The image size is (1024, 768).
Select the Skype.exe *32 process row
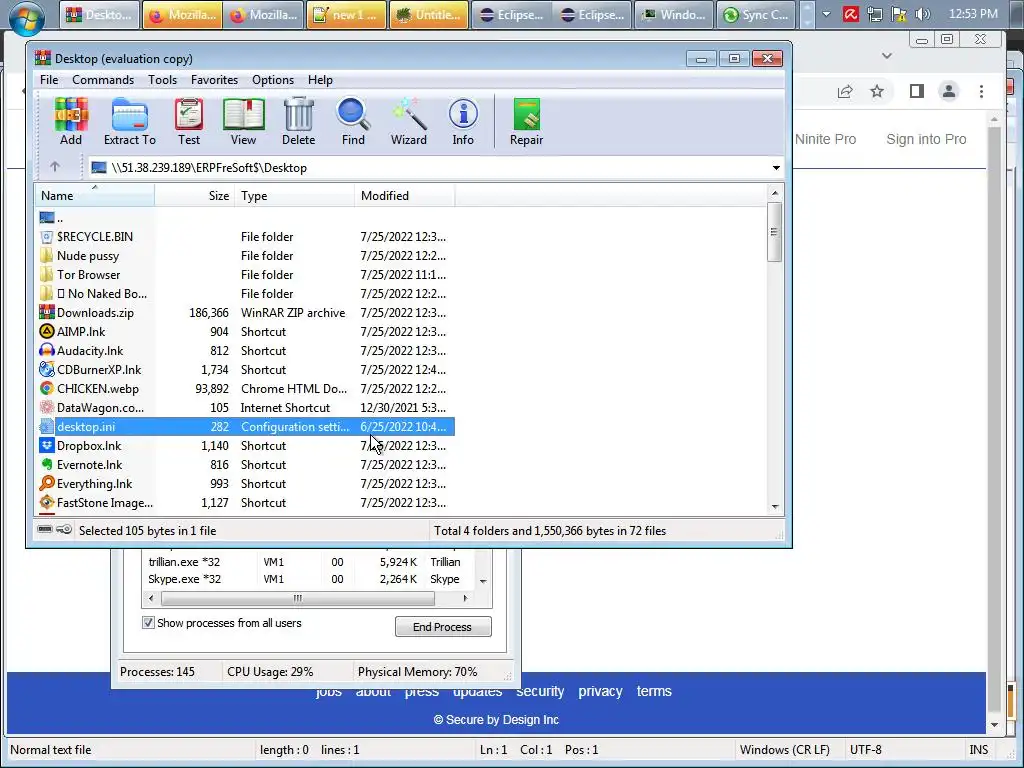[307, 579]
